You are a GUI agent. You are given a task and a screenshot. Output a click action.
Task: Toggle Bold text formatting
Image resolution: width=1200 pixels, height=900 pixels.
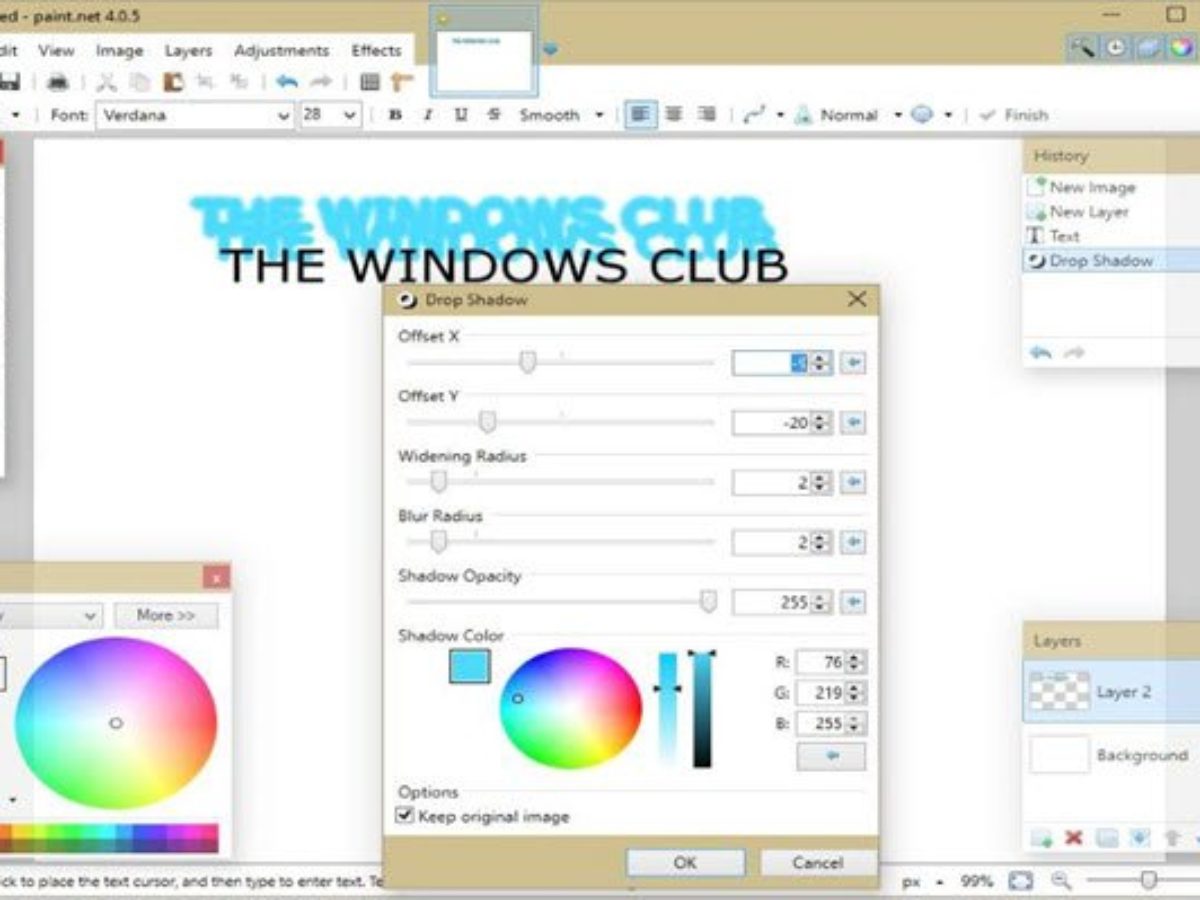[x=395, y=115]
